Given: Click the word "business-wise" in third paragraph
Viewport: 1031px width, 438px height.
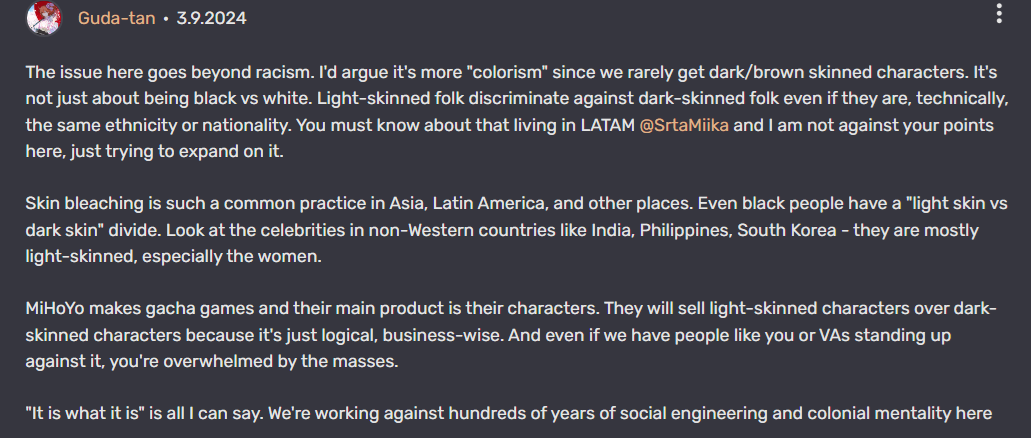Looking at the screenshot, I should coord(470,334).
